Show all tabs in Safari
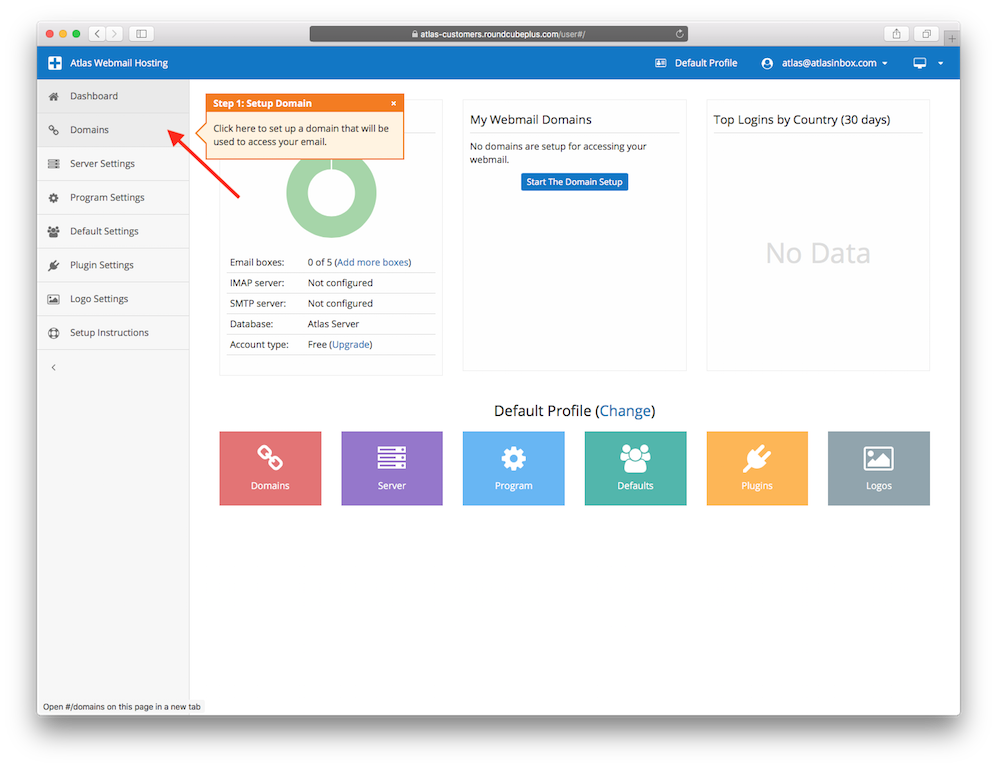 pyautogui.click(x=926, y=34)
